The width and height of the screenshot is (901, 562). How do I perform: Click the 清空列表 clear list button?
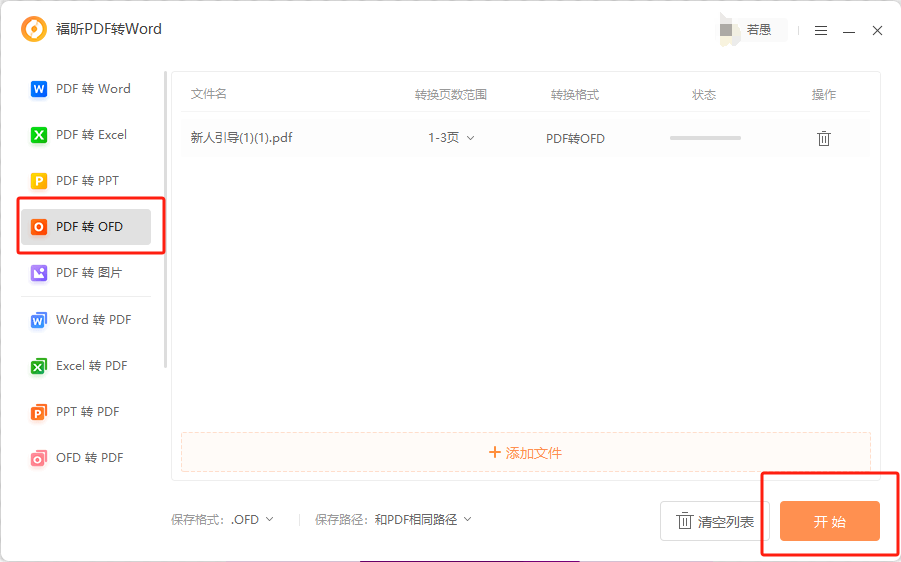[x=715, y=521]
